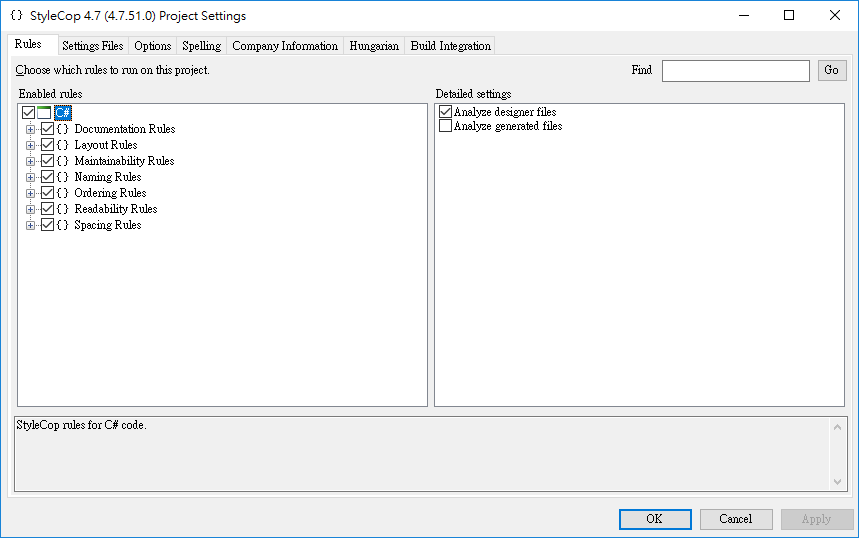Uncheck the Spacing Rules checkbox
859x538 pixels.
[48, 225]
